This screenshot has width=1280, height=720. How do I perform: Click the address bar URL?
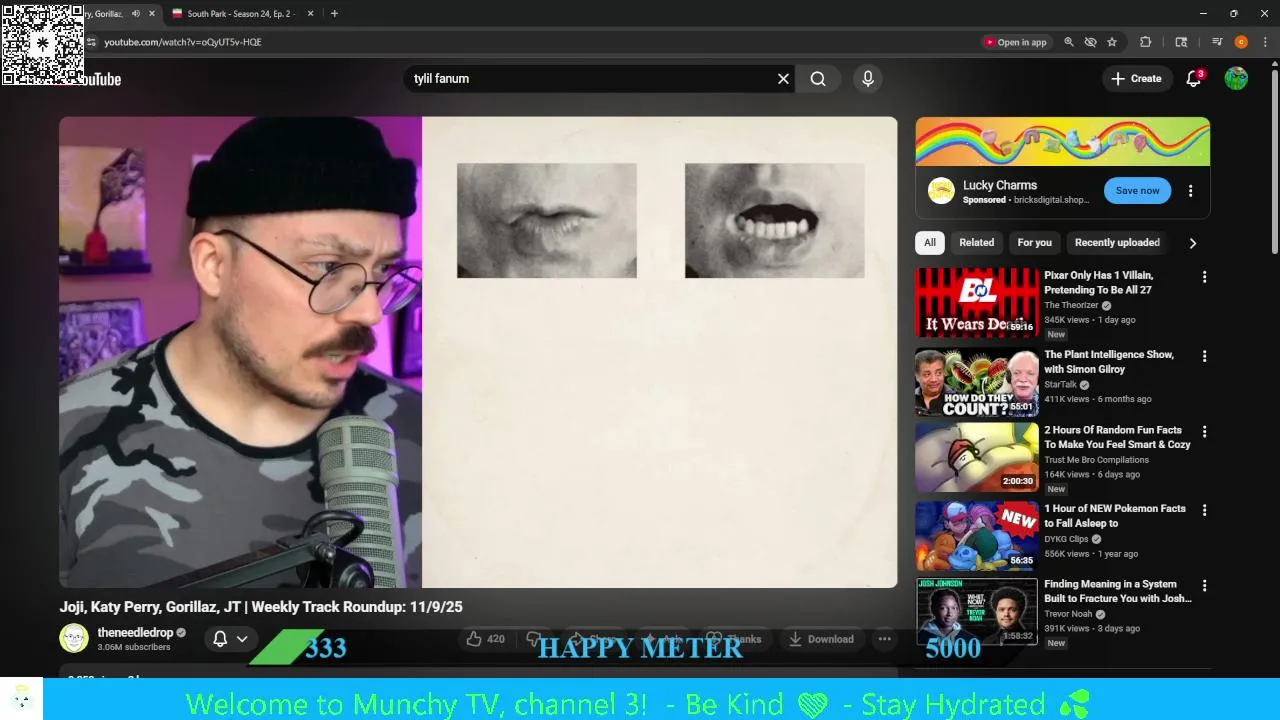pos(183,42)
